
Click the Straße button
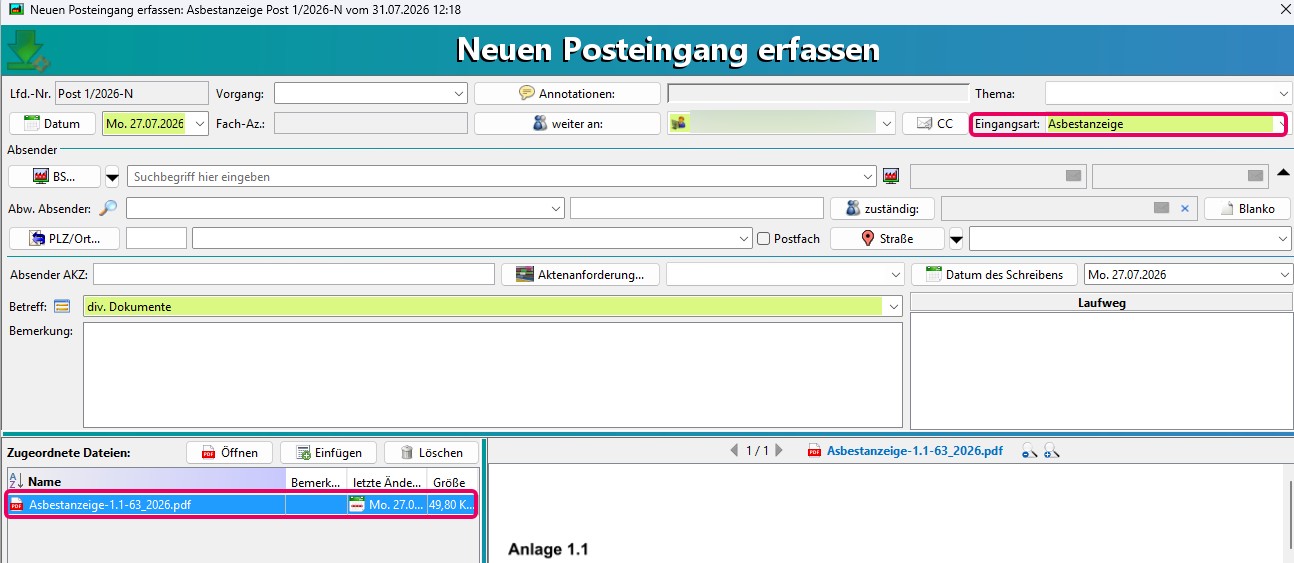[887, 239]
